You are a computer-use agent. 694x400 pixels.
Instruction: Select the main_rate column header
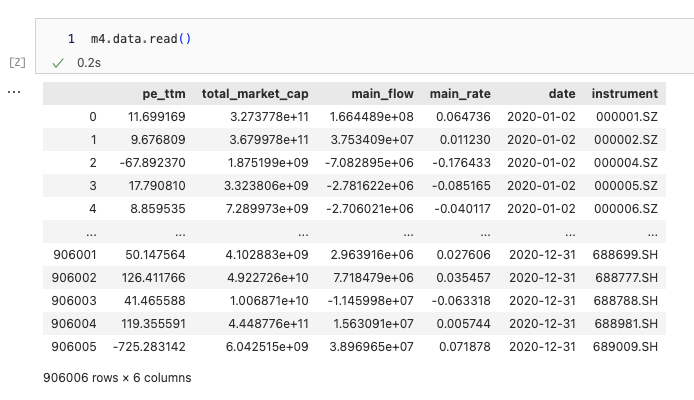pyautogui.click(x=460, y=94)
